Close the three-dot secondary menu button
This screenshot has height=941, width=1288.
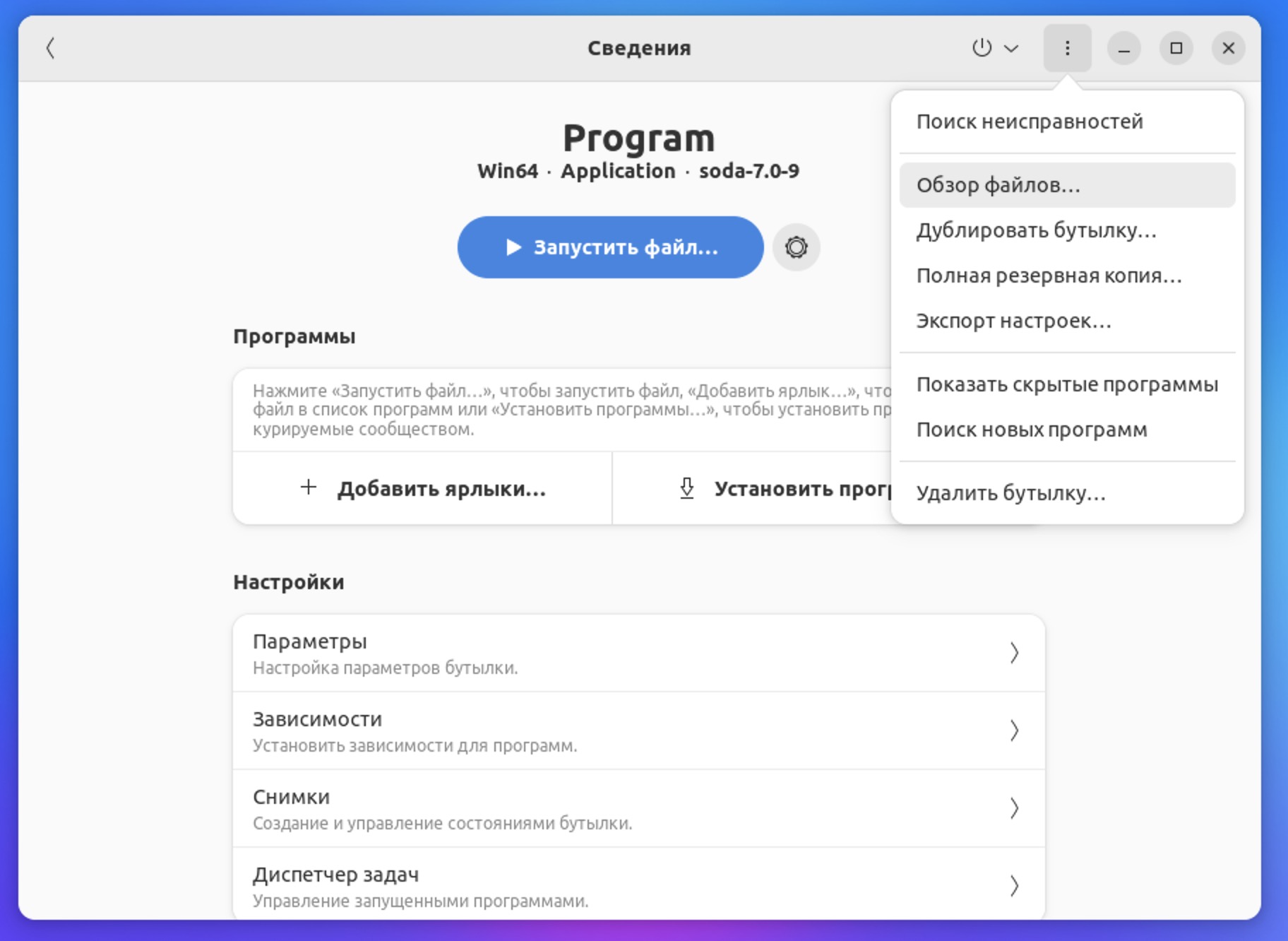click(1067, 48)
